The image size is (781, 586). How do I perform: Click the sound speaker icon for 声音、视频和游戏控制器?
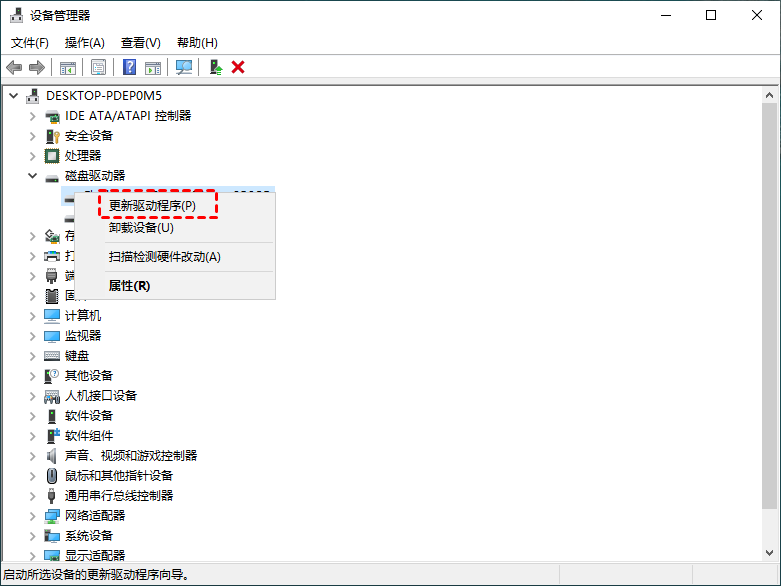[52, 456]
